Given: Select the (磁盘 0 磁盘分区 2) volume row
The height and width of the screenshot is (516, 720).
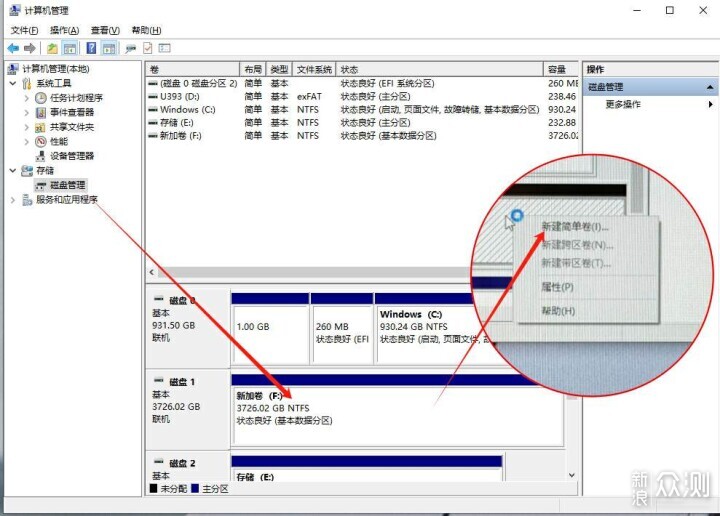Looking at the screenshot, I should click(x=362, y=84).
